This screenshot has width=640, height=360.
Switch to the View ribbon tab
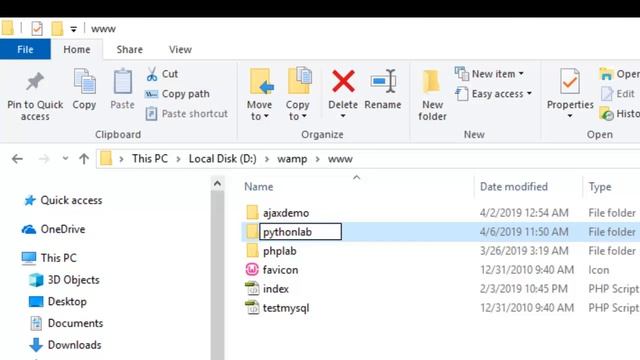click(180, 49)
